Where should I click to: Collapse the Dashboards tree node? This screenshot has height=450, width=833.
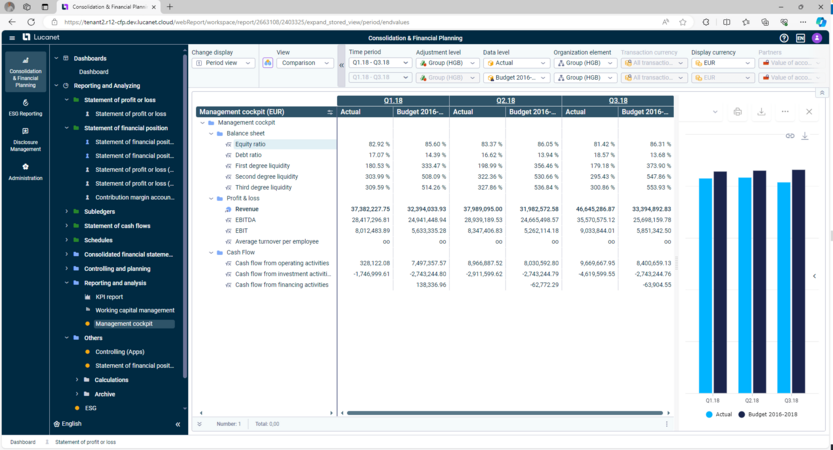pyautogui.click(x=56, y=58)
